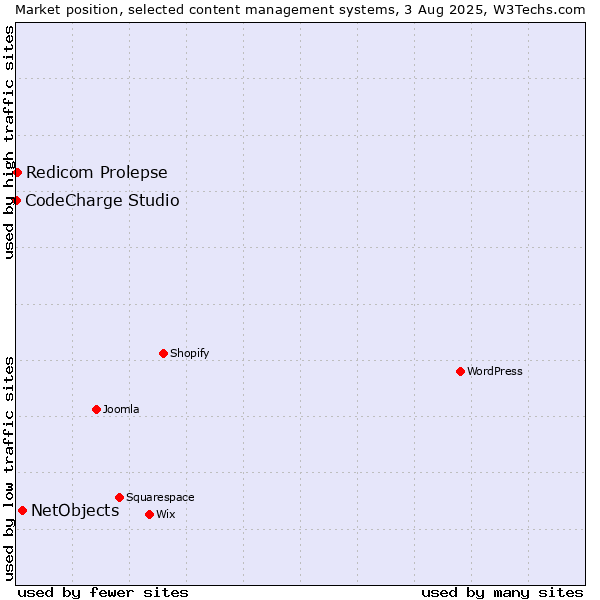
Task: Click the 'used by many sites' axis label
Action: 502,593
